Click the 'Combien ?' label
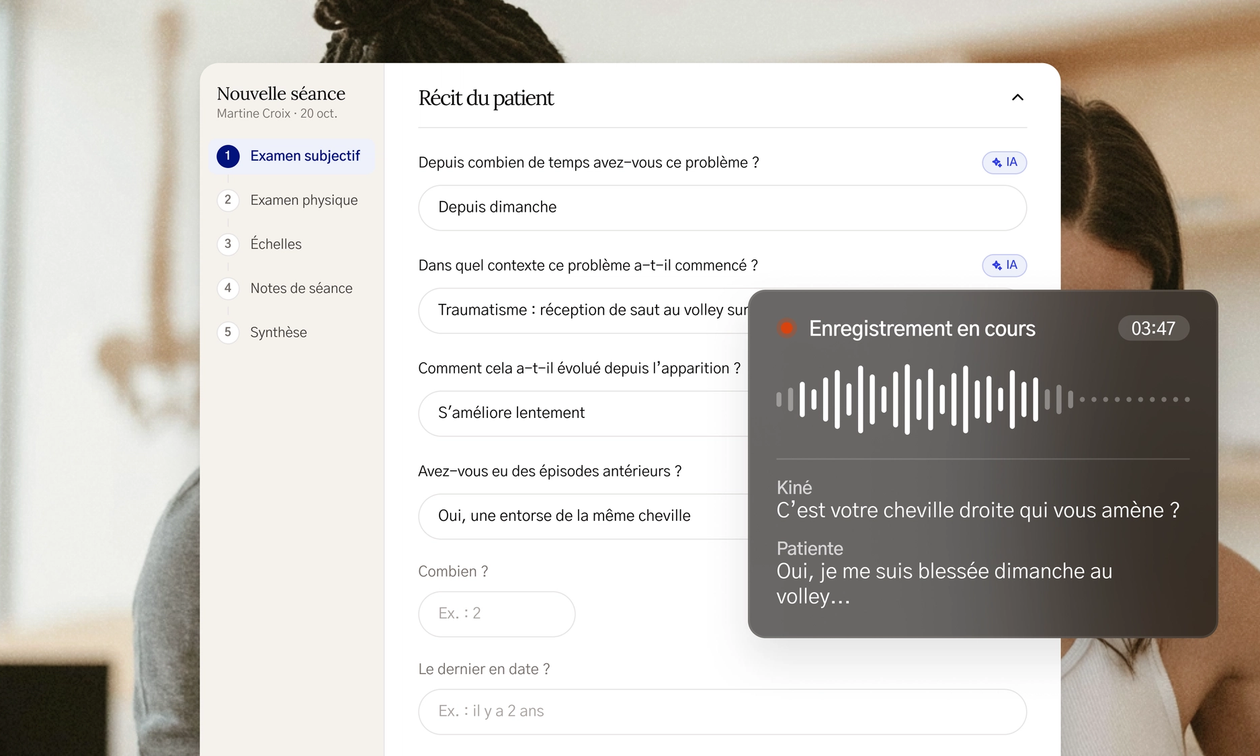 pos(453,572)
